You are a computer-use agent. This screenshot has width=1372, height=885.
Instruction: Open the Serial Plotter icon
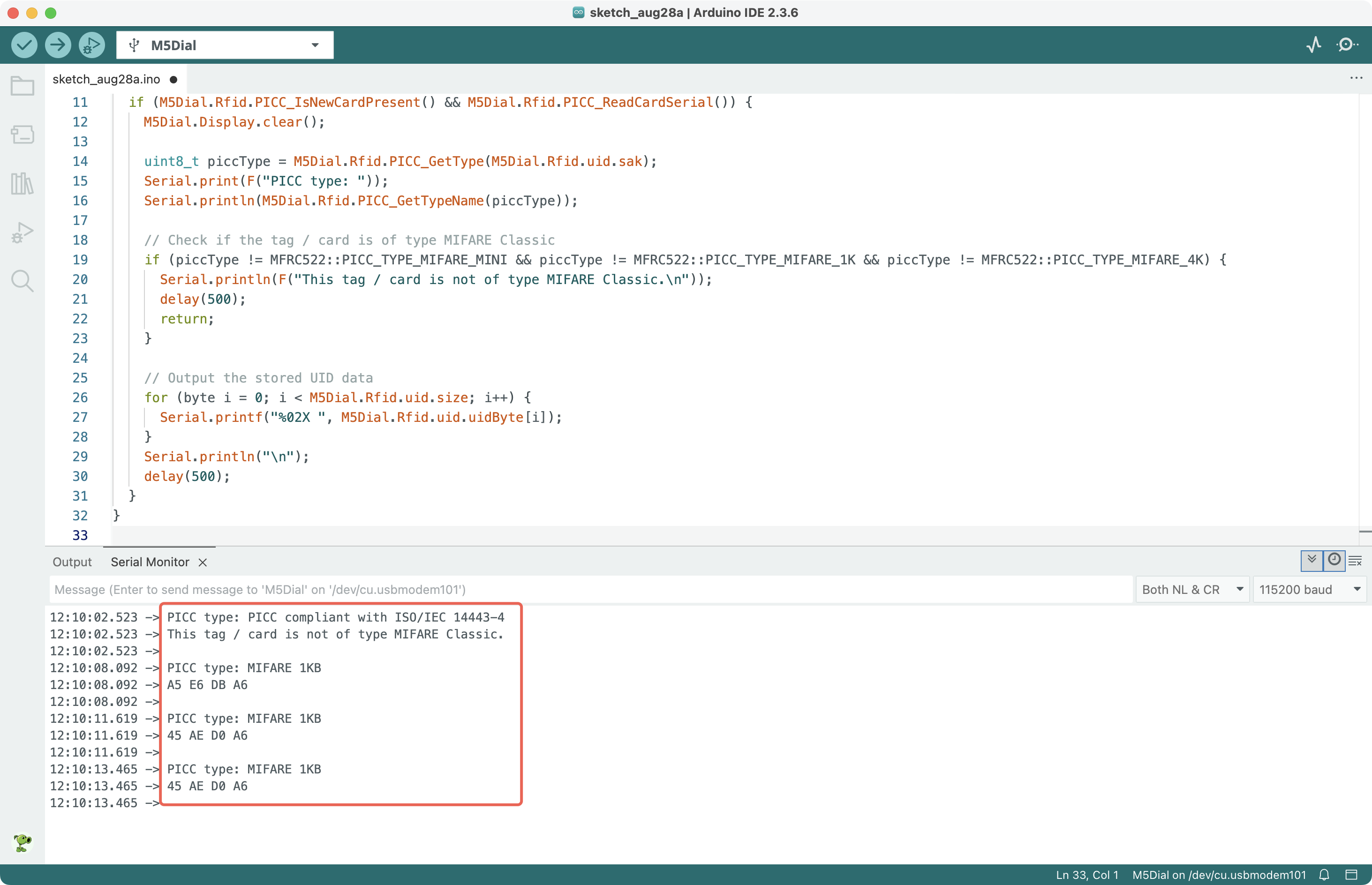tap(1313, 45)
